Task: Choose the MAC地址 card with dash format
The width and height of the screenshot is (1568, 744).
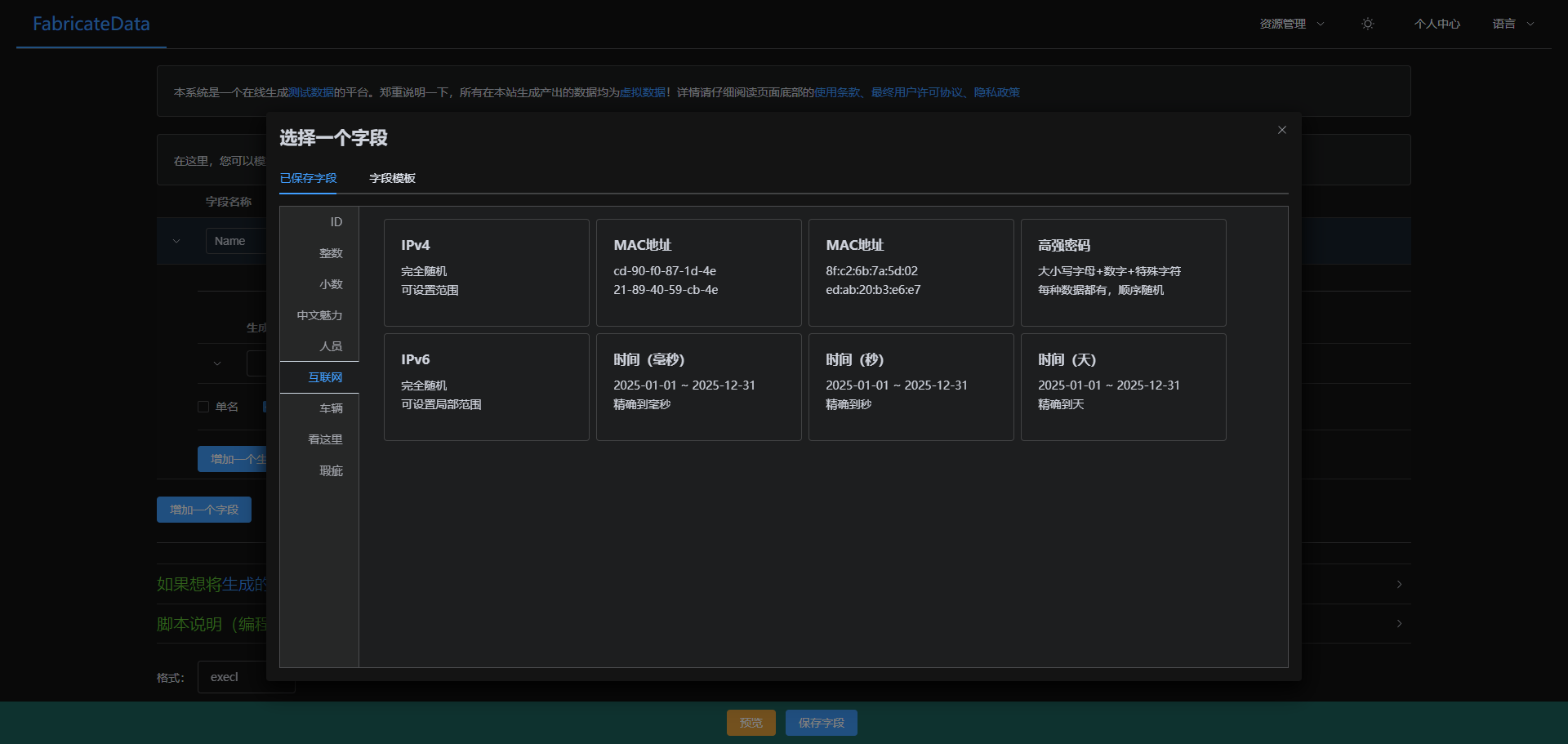Action: [x=699, y=273]
